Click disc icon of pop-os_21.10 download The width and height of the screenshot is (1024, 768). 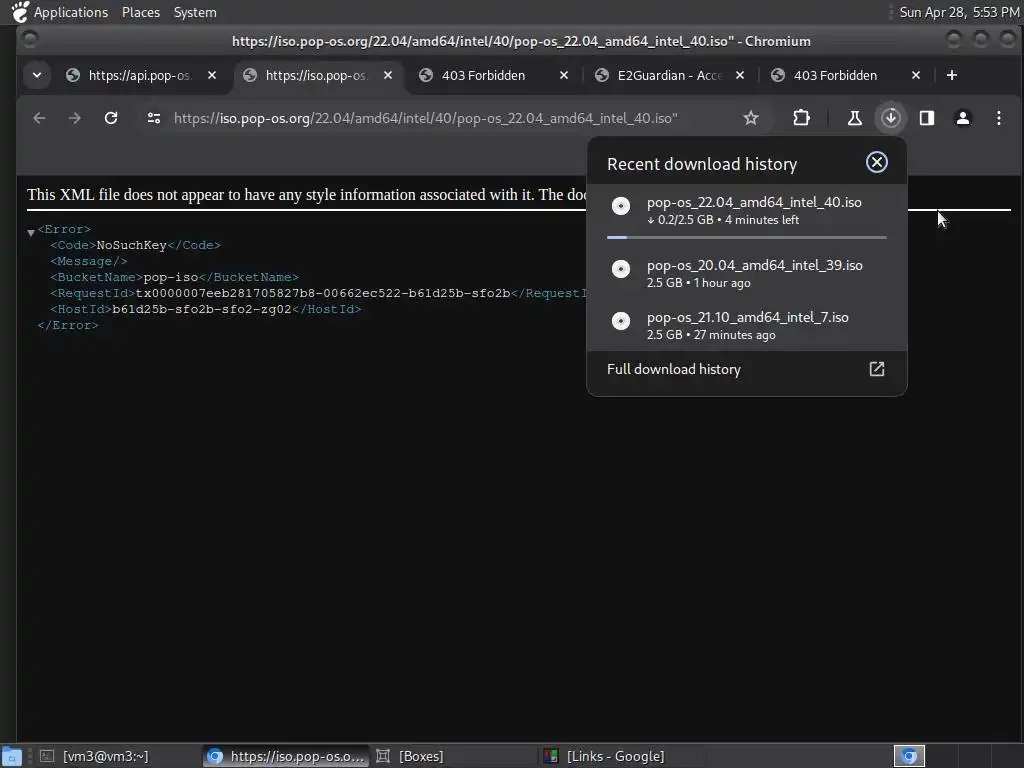click(621, 321)
